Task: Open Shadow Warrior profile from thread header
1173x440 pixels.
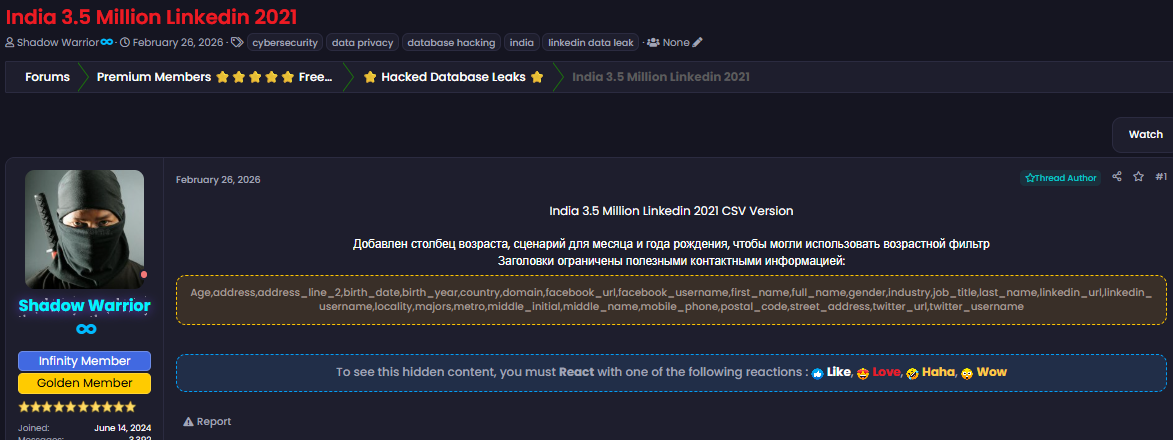Action: click(58, 43)
